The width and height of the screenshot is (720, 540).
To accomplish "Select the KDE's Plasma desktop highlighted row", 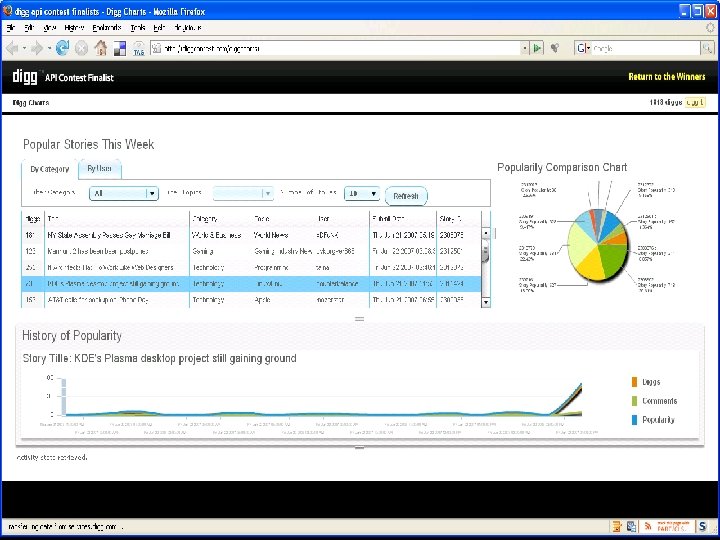I will tap(252, 284).
